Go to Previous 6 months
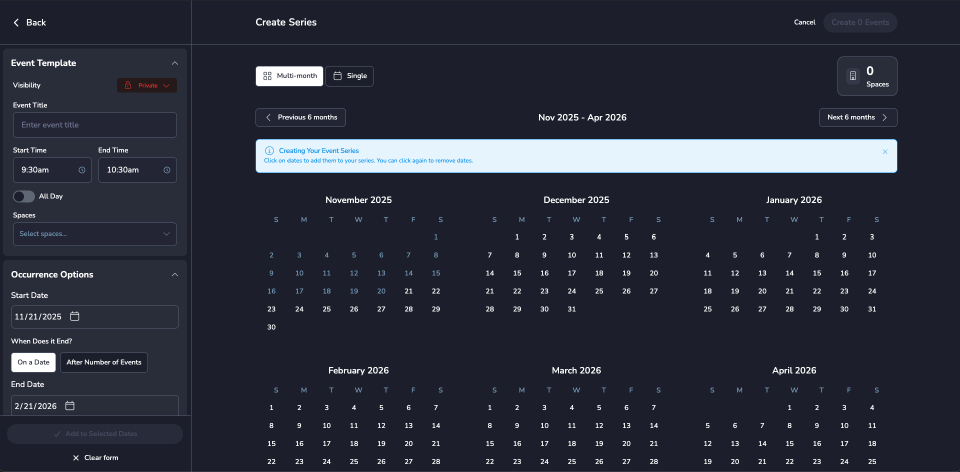The image size is (960, 472). [301, 118]
